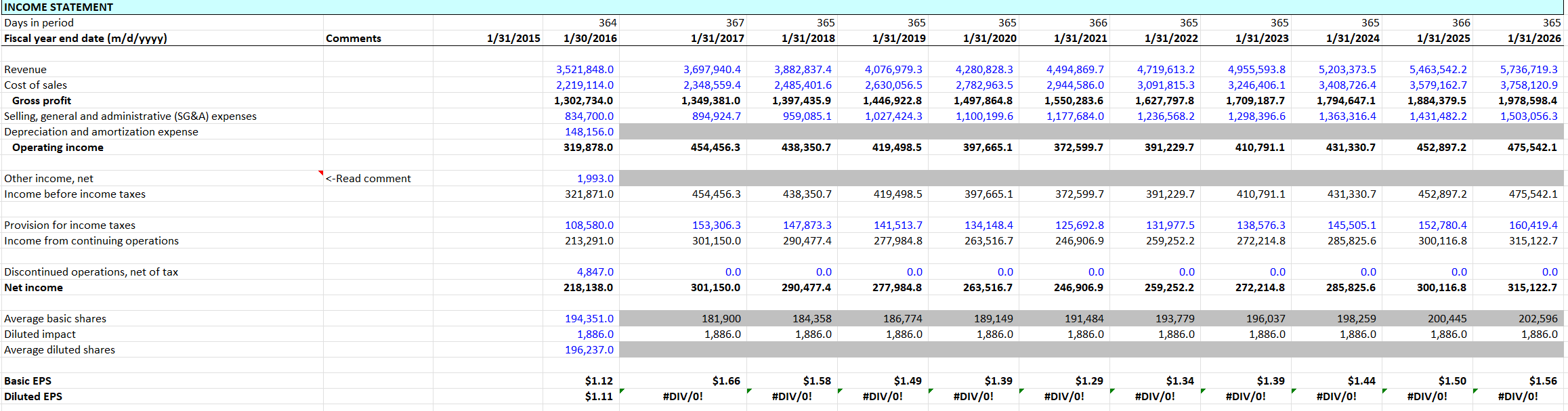Select the SG&A expenses row label
The image size is (1568, 411).
click(x=130, y=116)
